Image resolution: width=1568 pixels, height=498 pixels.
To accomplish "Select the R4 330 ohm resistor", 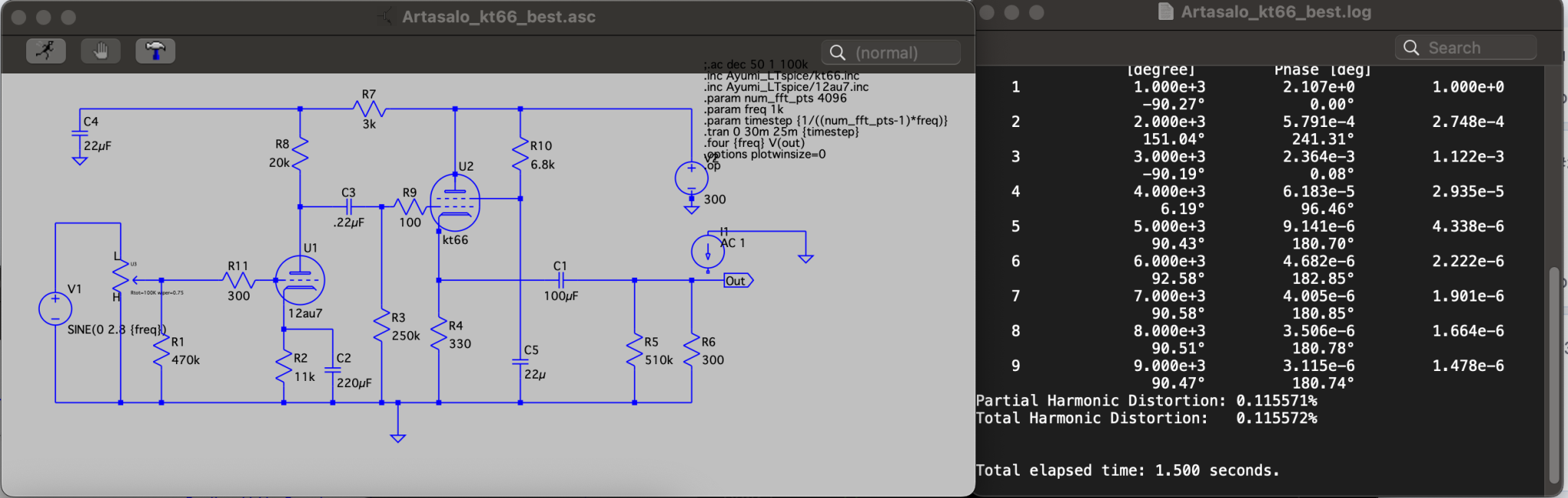I will tap(439, 334).
